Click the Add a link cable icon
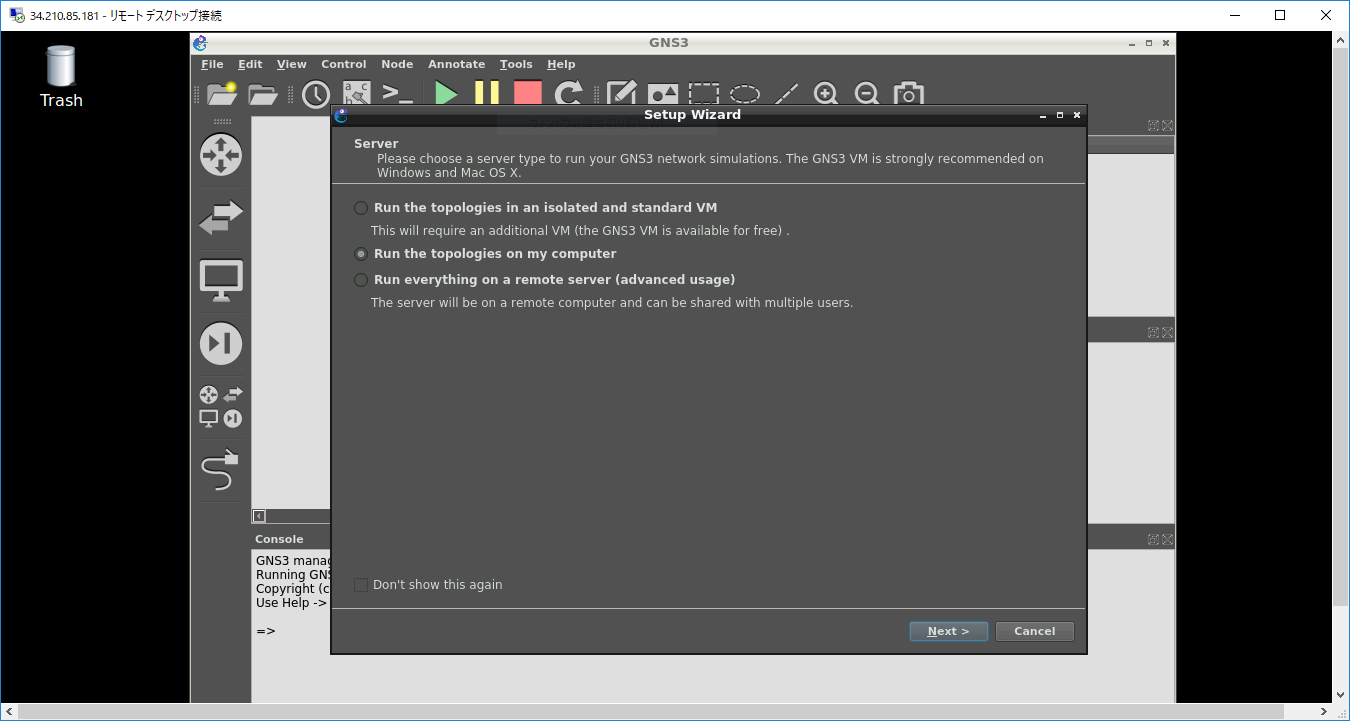Image resolution: width=1350 pixels, height=721 pixels. tap(221, 469)
